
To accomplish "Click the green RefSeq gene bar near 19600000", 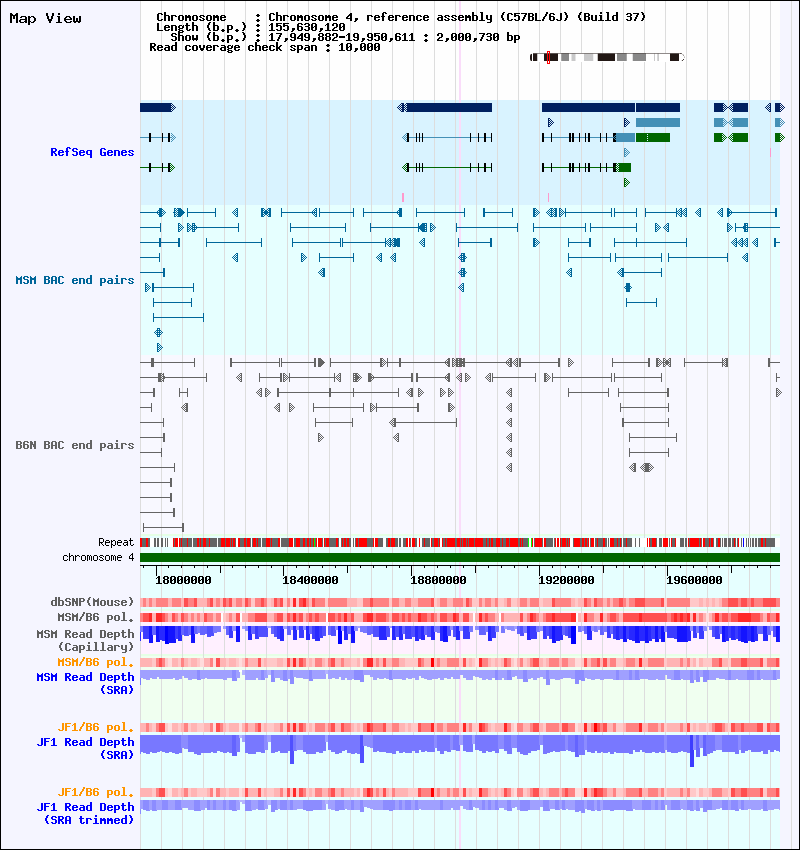I will click(x=653, y=138).
